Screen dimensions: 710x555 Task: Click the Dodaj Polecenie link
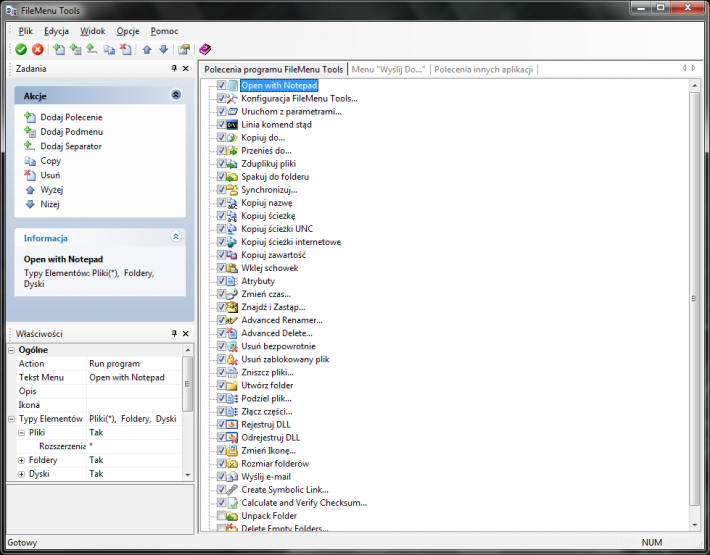[71, 117]
